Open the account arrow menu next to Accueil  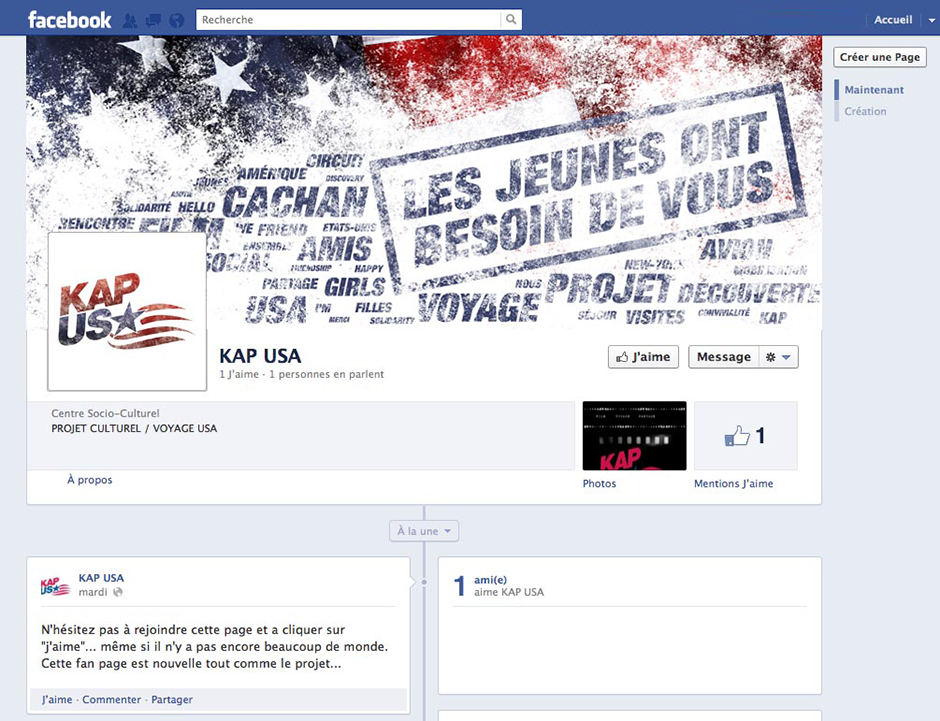pyautogui.click(x=931, y=20)
